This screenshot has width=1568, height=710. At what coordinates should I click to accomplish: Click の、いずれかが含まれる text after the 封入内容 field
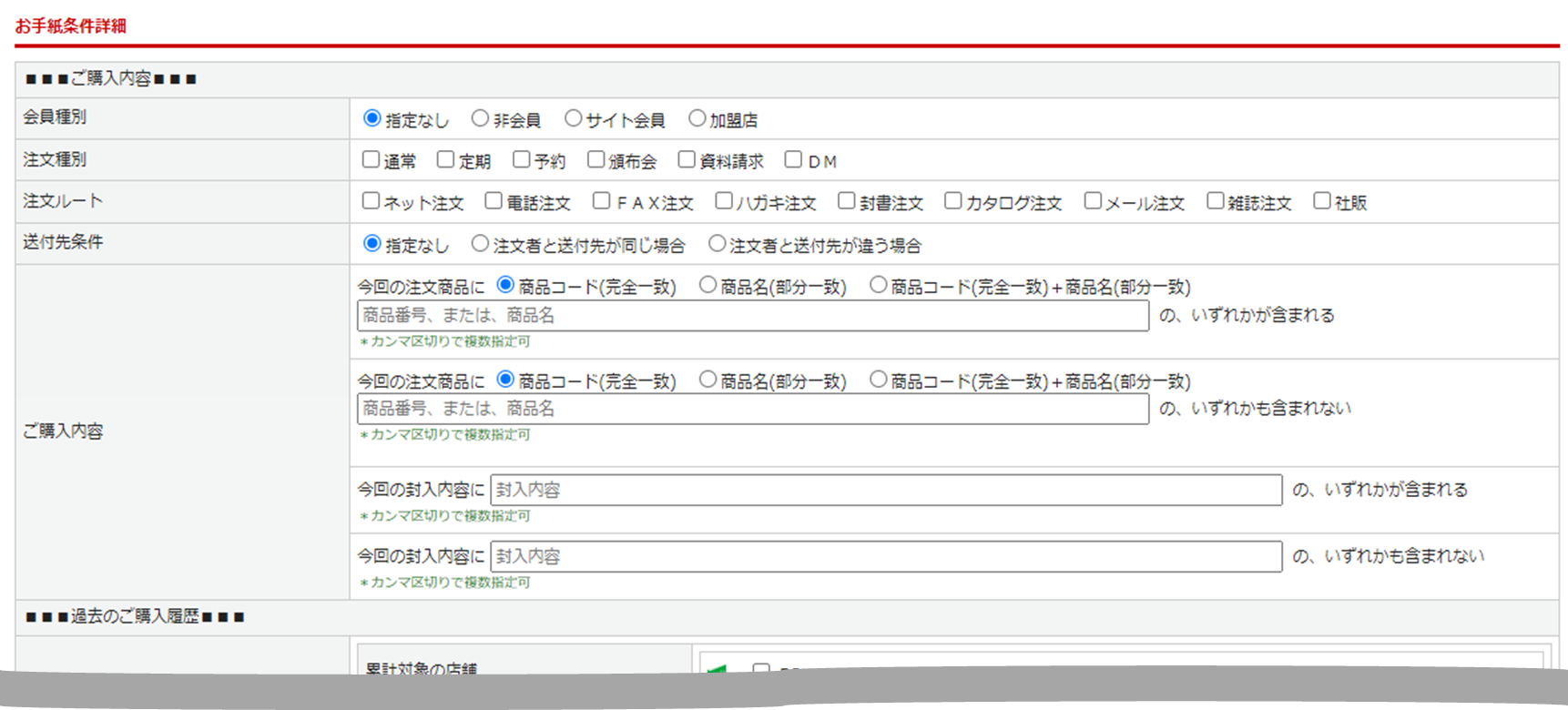[x=1380, y=490]
